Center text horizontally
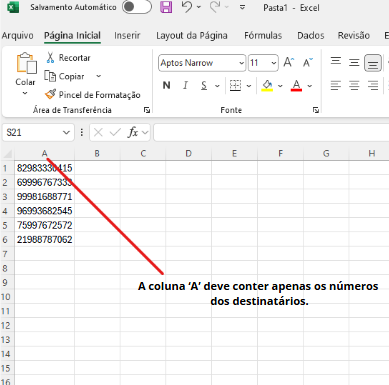Viewport: 389px width, 385px height. [354, 86]
